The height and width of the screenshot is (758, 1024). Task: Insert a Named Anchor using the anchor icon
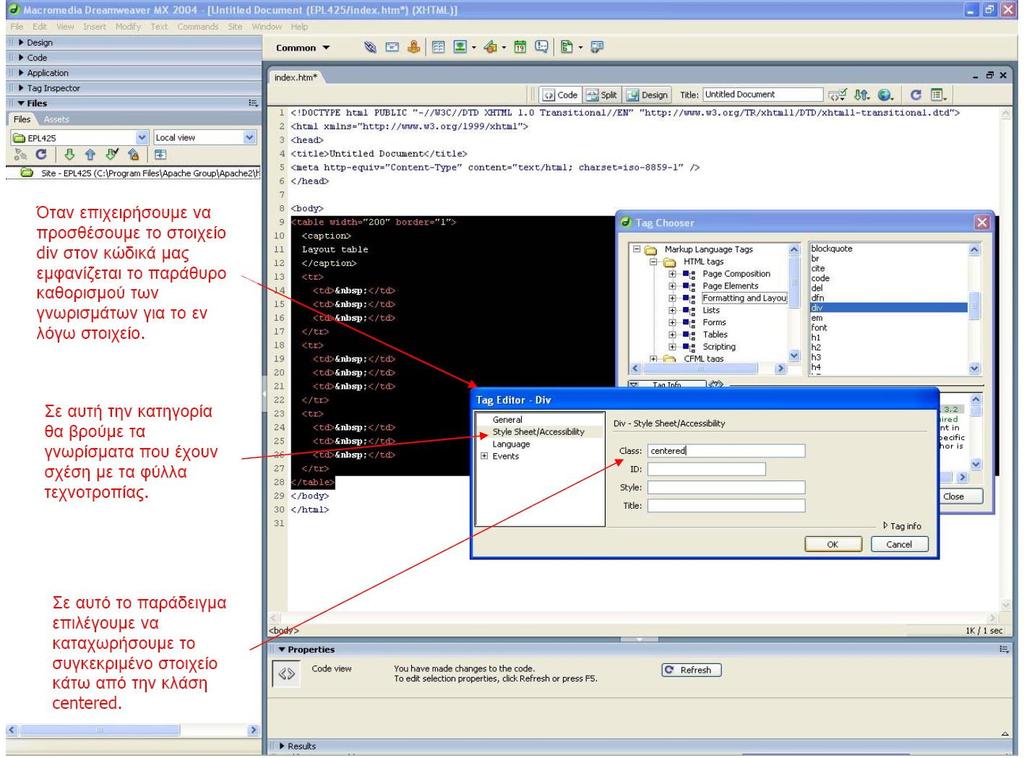[x=413, y=47]
